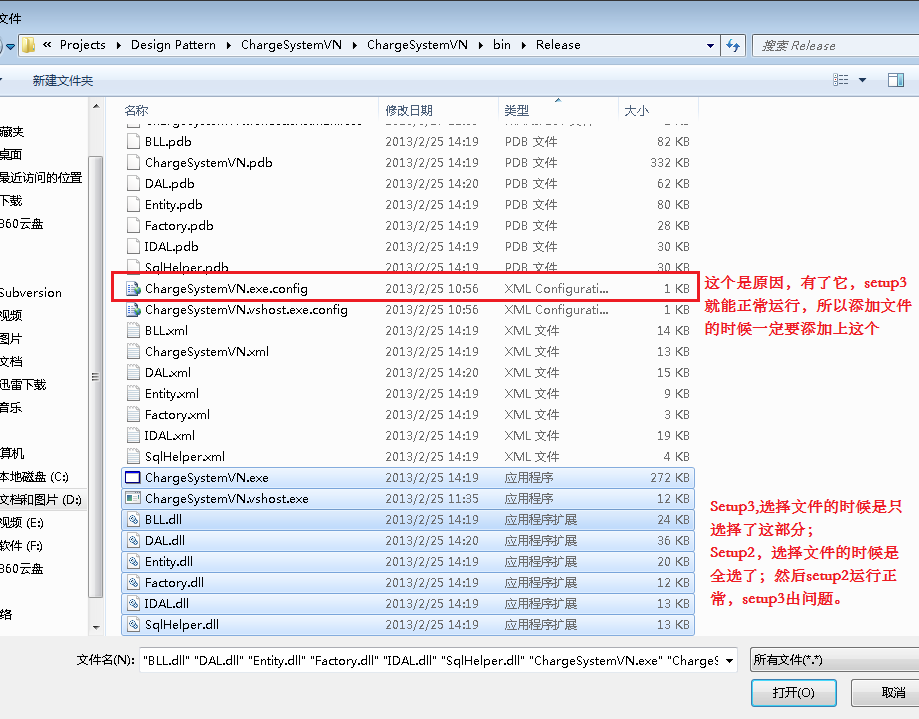Click the Entity.dll file icon
919x719 pixels.
point(134,562)
